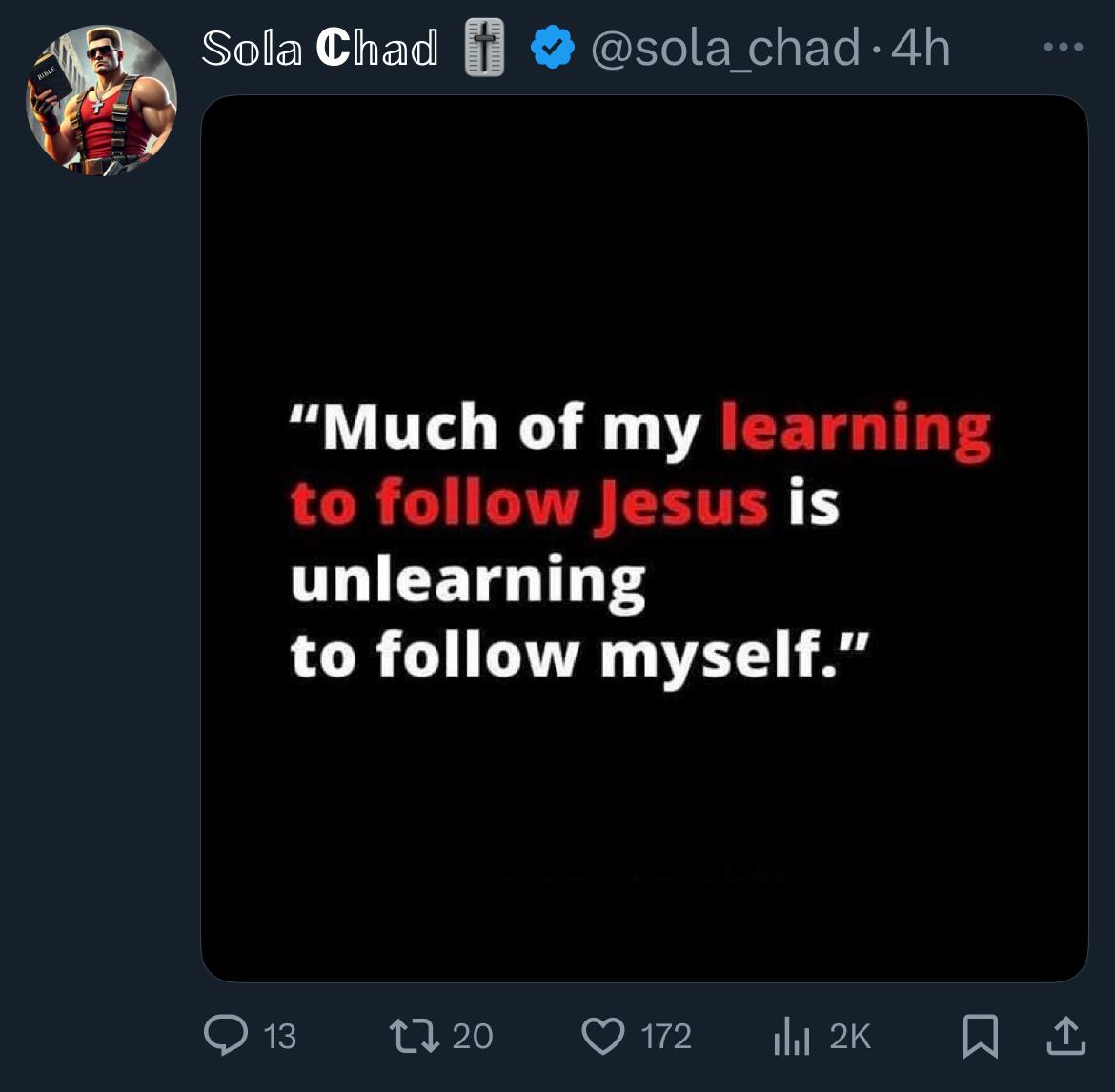This screenshot has width=1115, height=1092.
Task: Open the three-dot more options menu
Action: click(x=1064, y=47)
